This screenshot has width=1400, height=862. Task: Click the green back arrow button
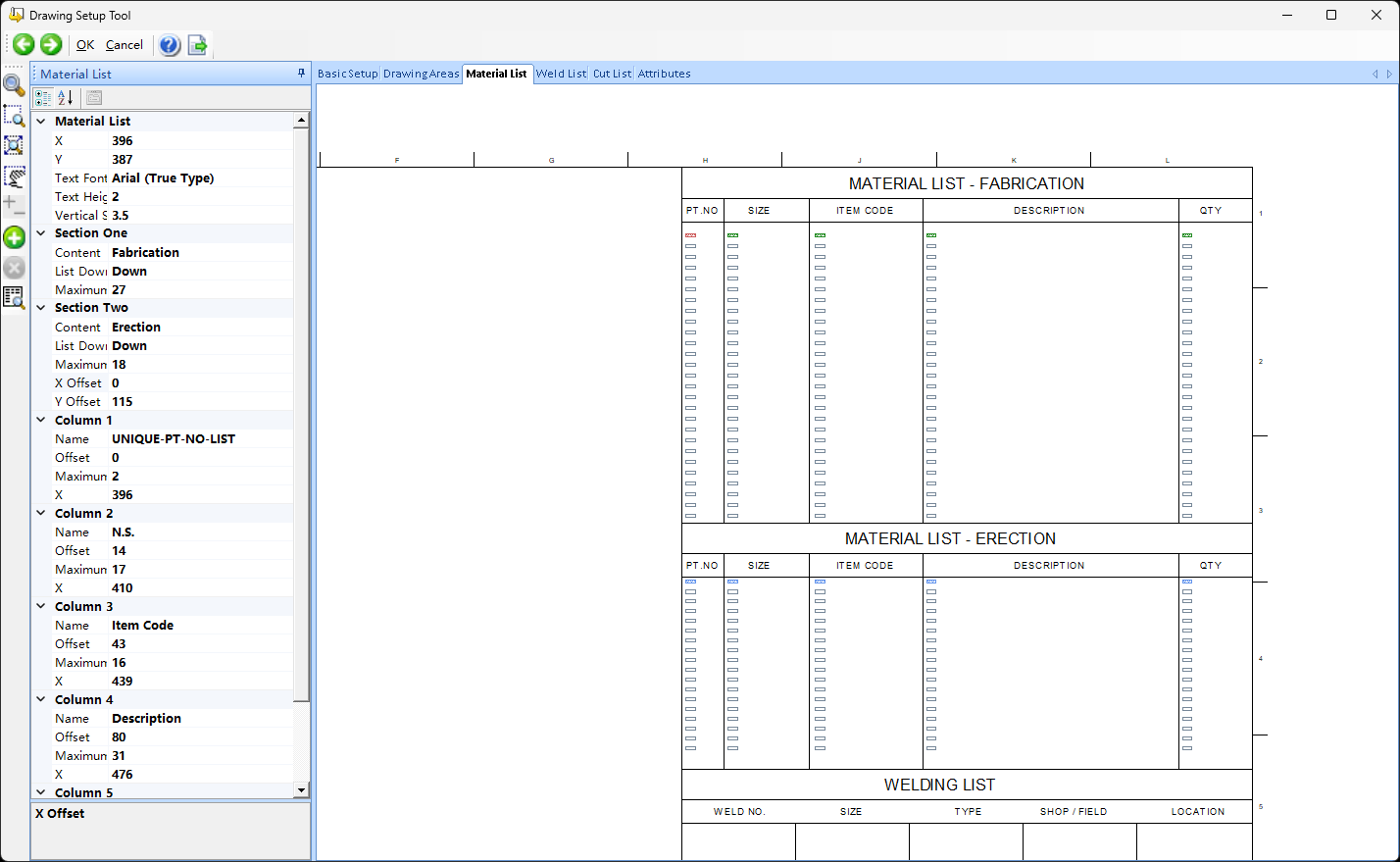(x=24, y=44)
